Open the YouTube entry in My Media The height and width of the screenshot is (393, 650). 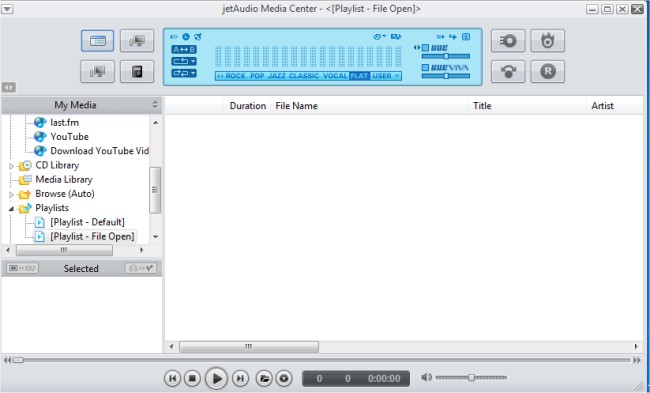69,136
